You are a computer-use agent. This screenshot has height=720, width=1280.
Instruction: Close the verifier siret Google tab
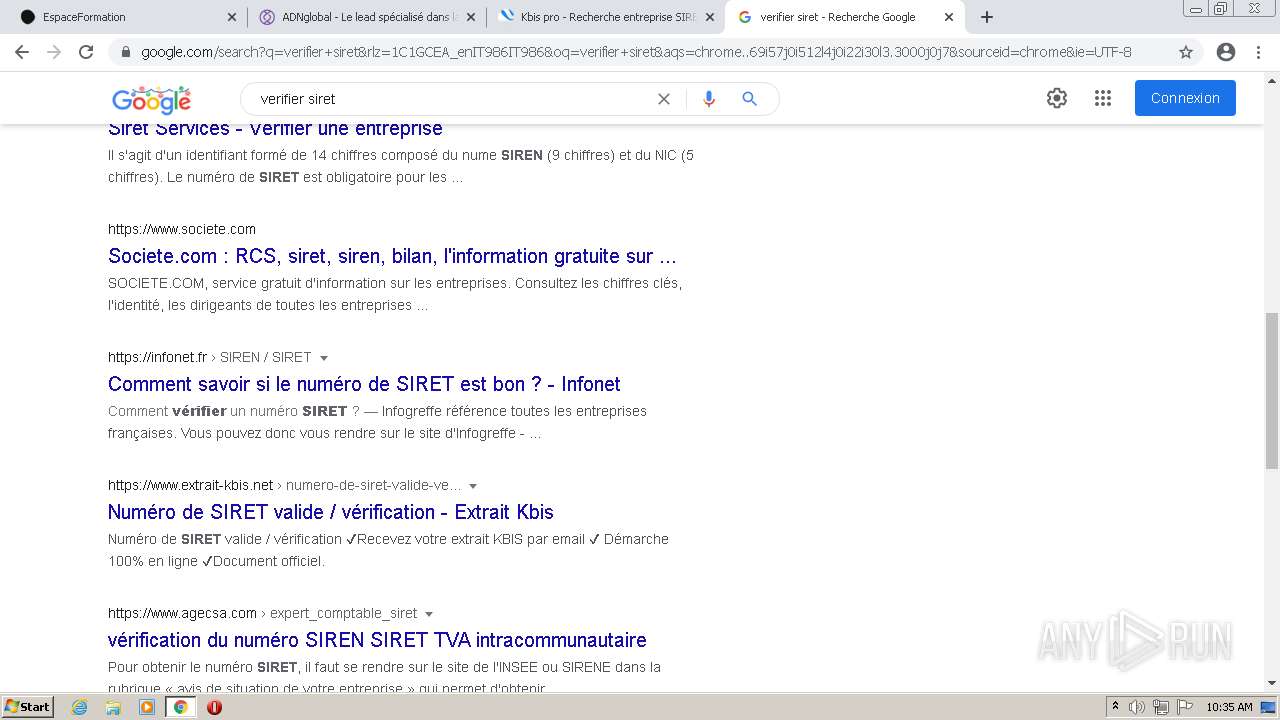pos(949,17)
